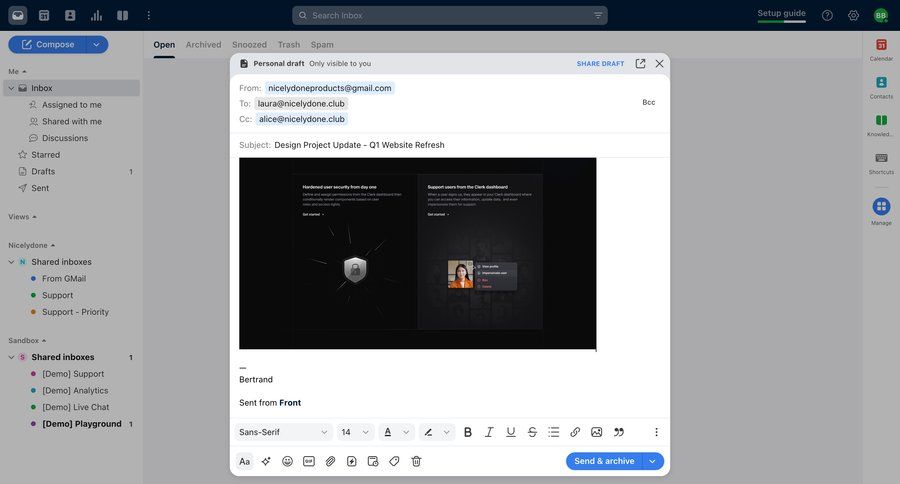The image size is (900, 484).
Task: Toggle italic formatting
Action: (489, 432)
